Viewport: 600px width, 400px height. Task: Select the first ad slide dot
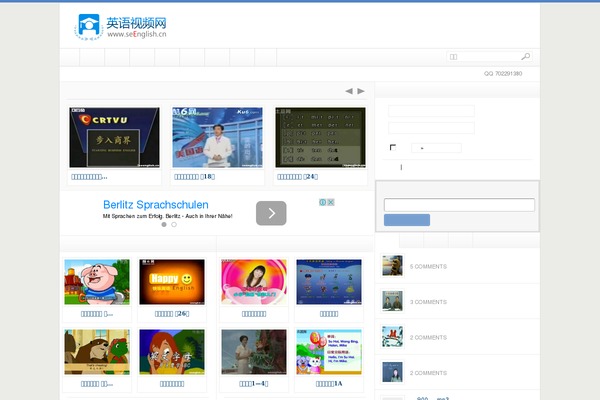[x=164, y=225]
